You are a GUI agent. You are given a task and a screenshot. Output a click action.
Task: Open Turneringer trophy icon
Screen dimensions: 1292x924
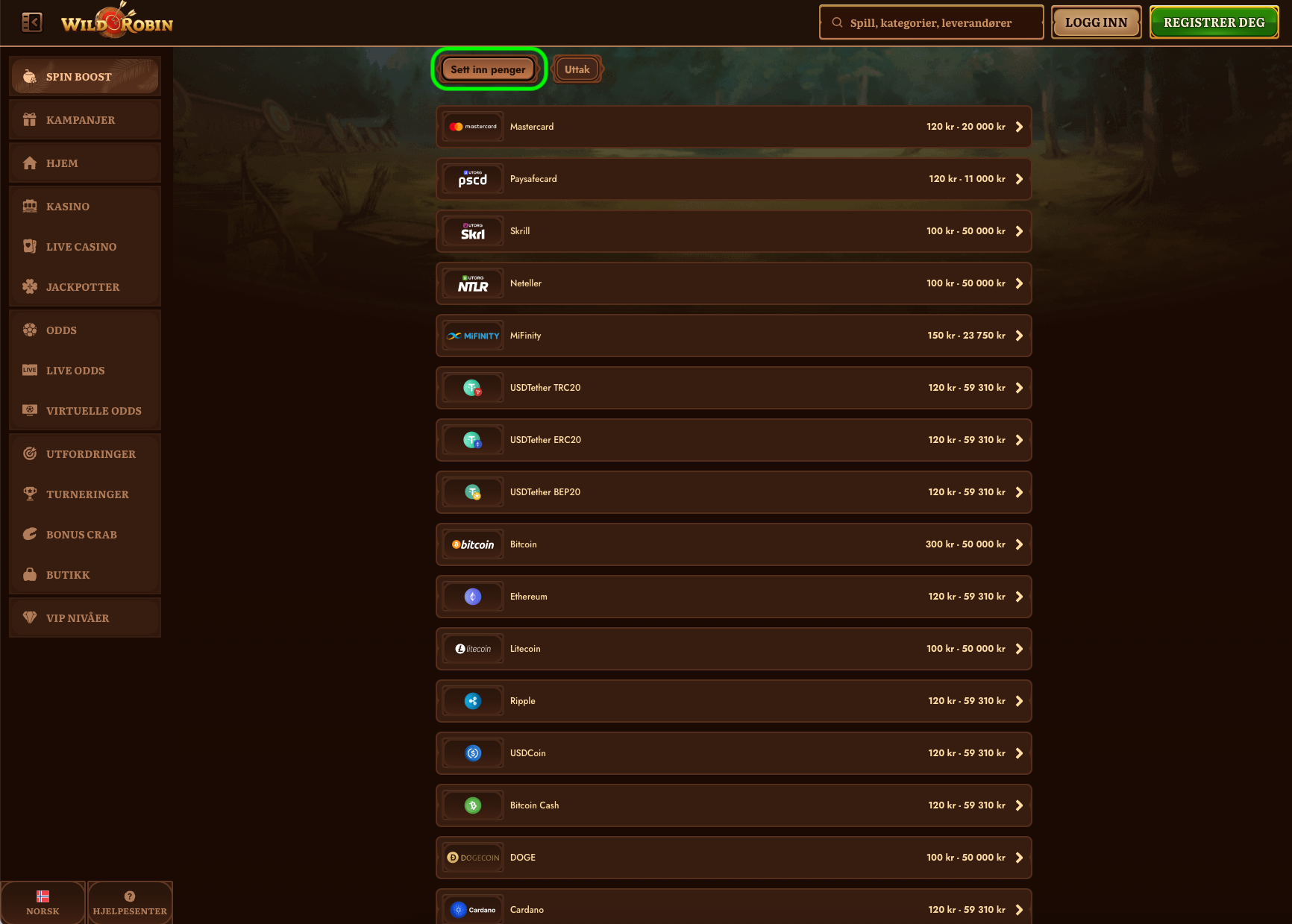(x=30, y=494)
